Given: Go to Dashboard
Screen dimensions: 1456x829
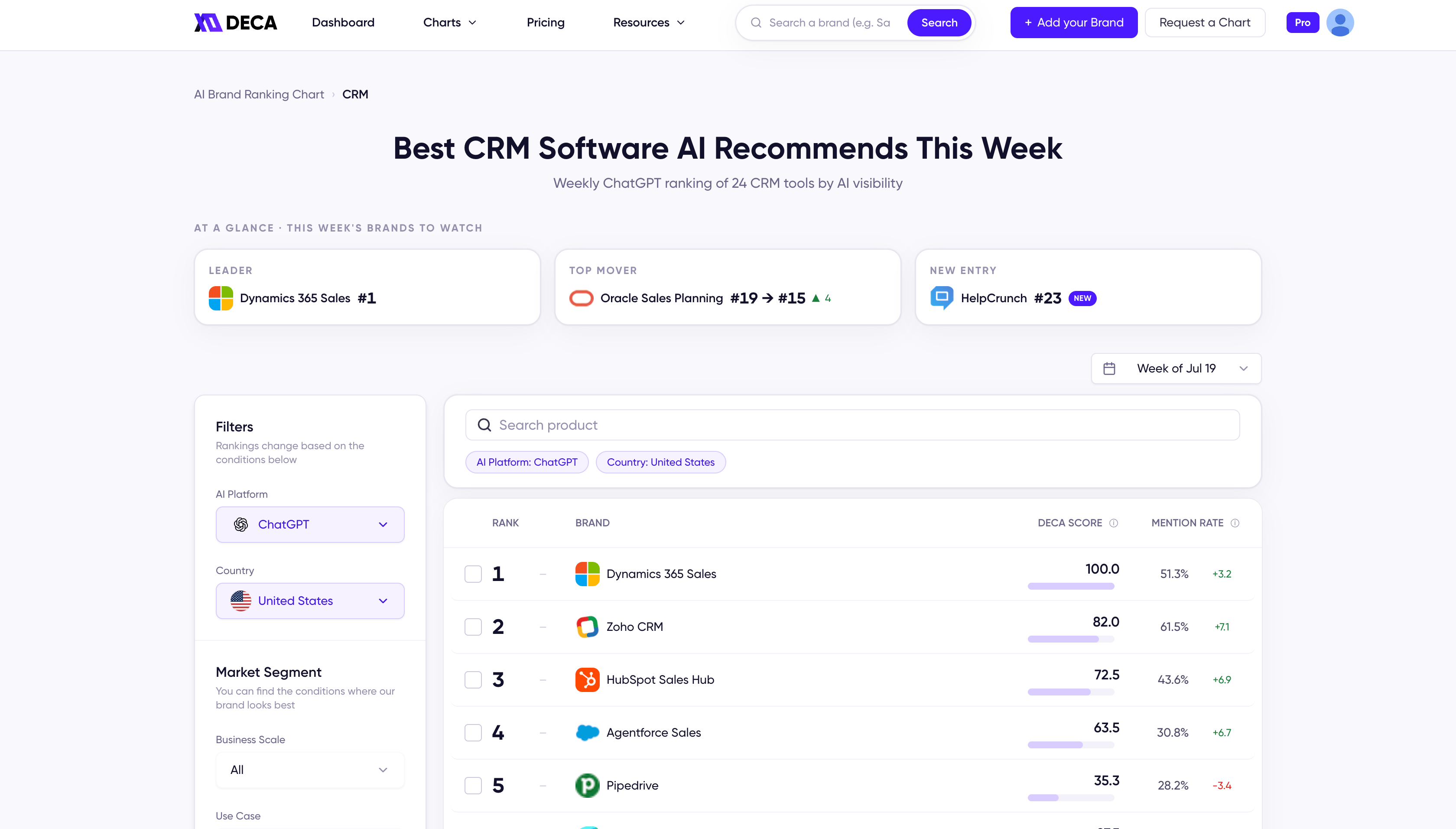Looking at the screenshot, I should click(x=343, y=23).
